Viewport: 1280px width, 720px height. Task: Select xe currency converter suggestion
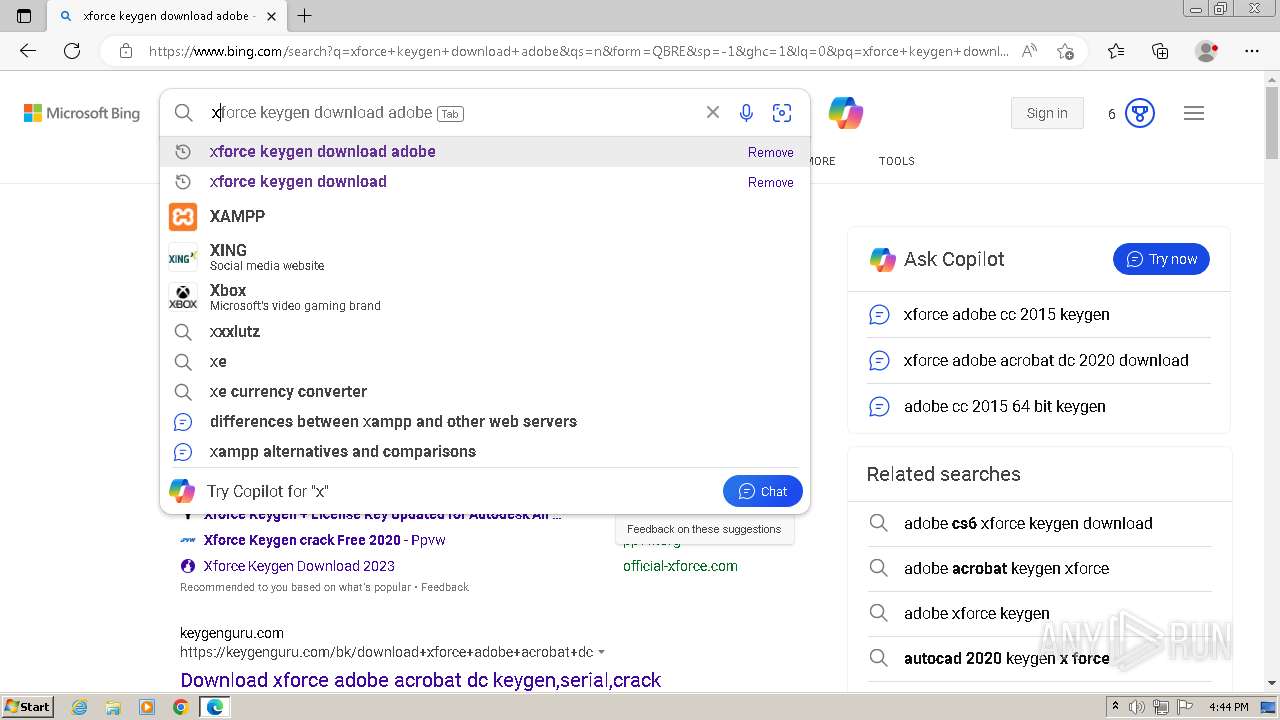tap(485, 392)
